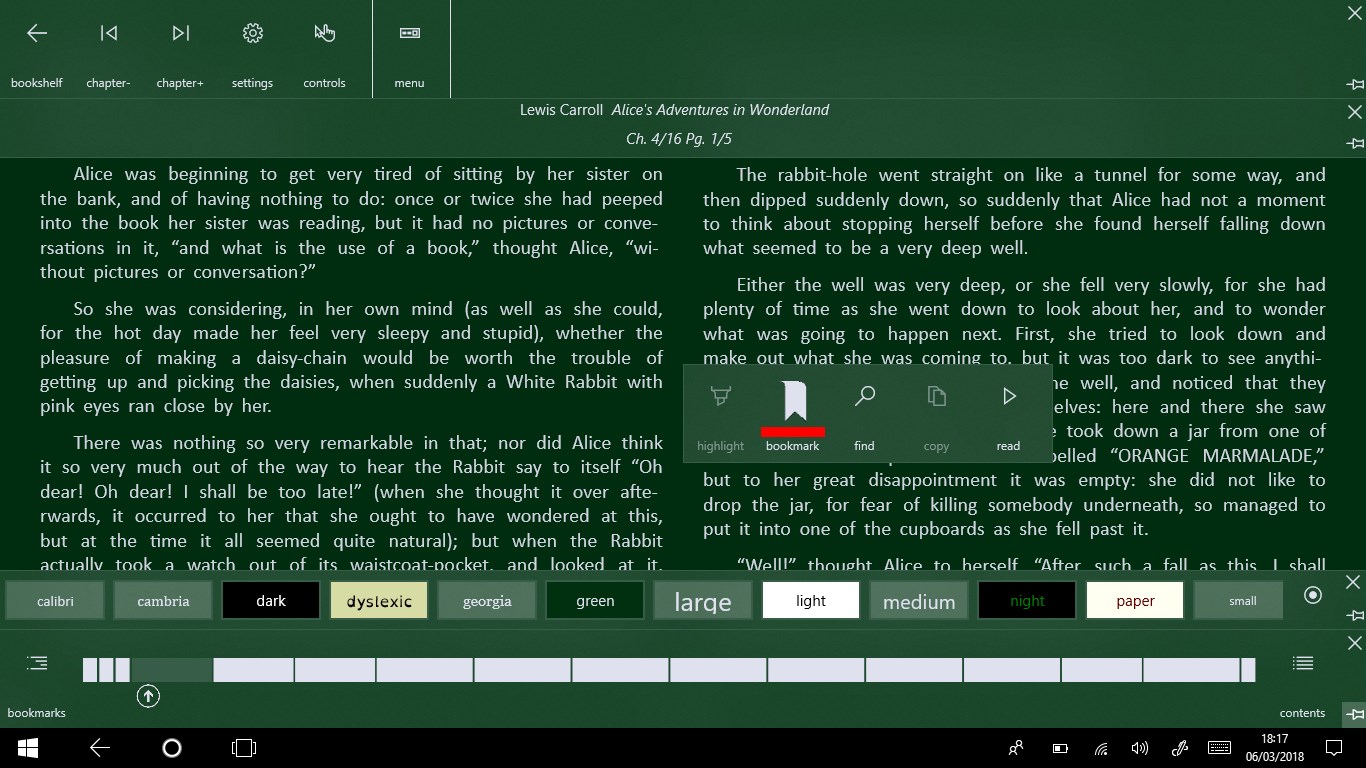
Task: Switch font to calibri
Action: [55, 600]
